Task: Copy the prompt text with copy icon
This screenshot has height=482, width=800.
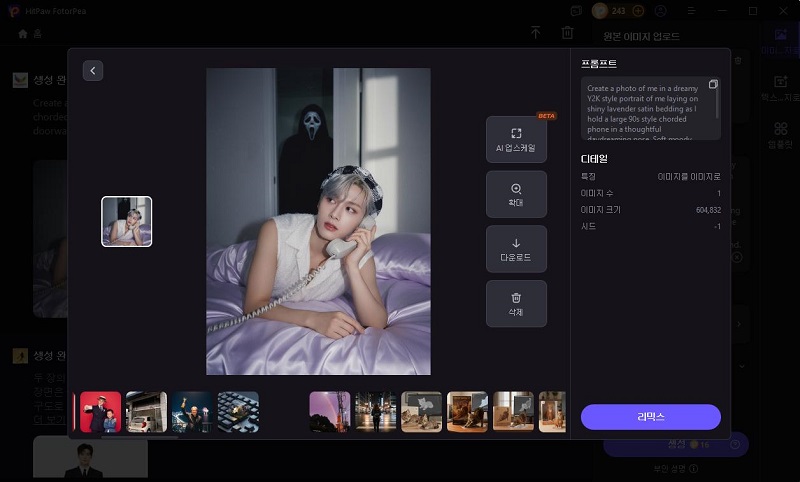Action: [x=713, y=84]
